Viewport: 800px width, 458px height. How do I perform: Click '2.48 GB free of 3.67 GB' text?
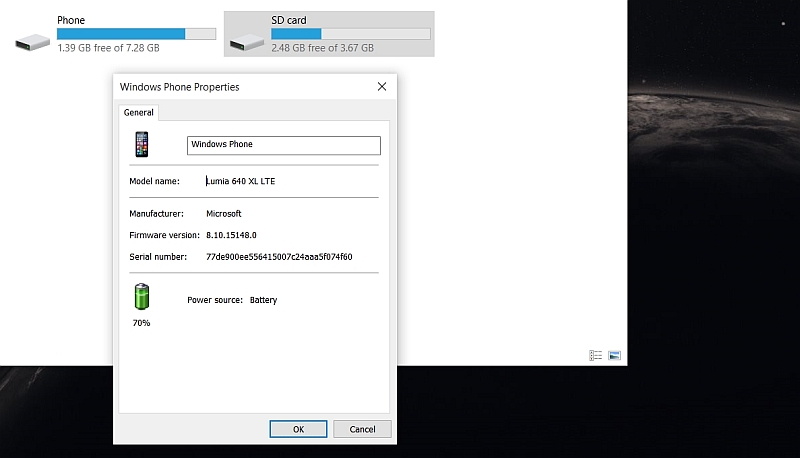coord(322,48)
